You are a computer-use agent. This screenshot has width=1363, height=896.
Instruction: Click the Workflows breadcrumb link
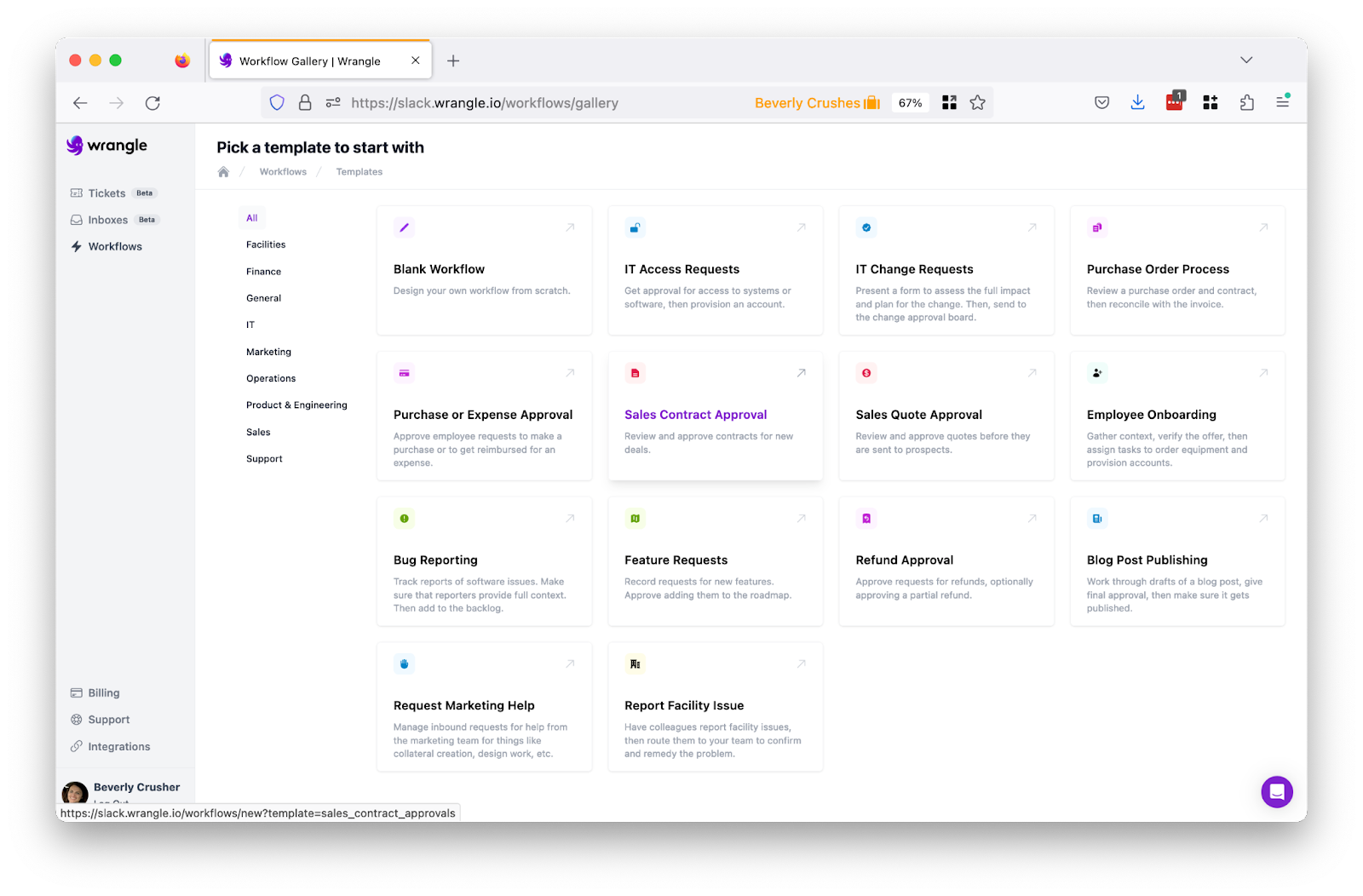pos(283,172)
